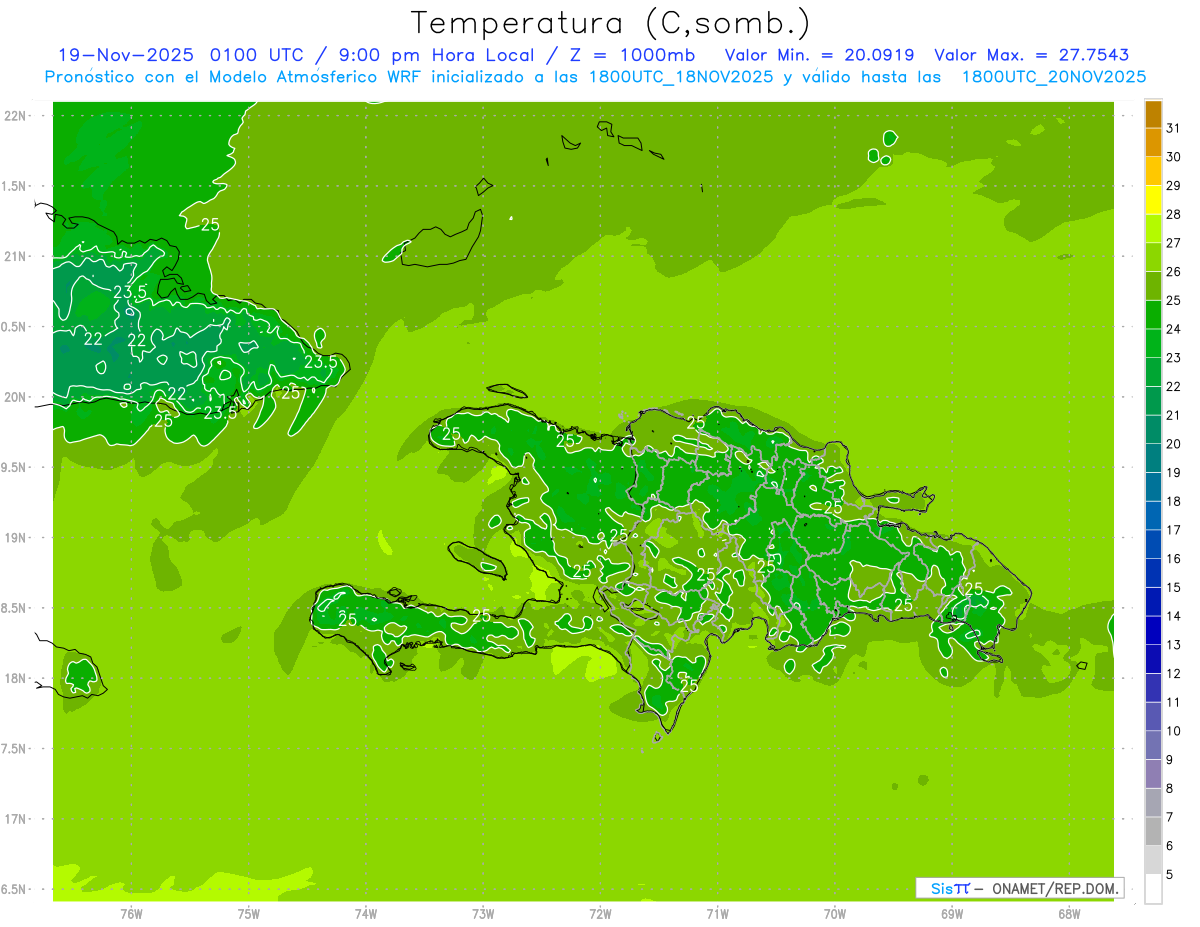This screenshot has width=1200, height=927.
Task: Click the 1800UTC_18NOV2025 initialization time text
Action: 680,77
